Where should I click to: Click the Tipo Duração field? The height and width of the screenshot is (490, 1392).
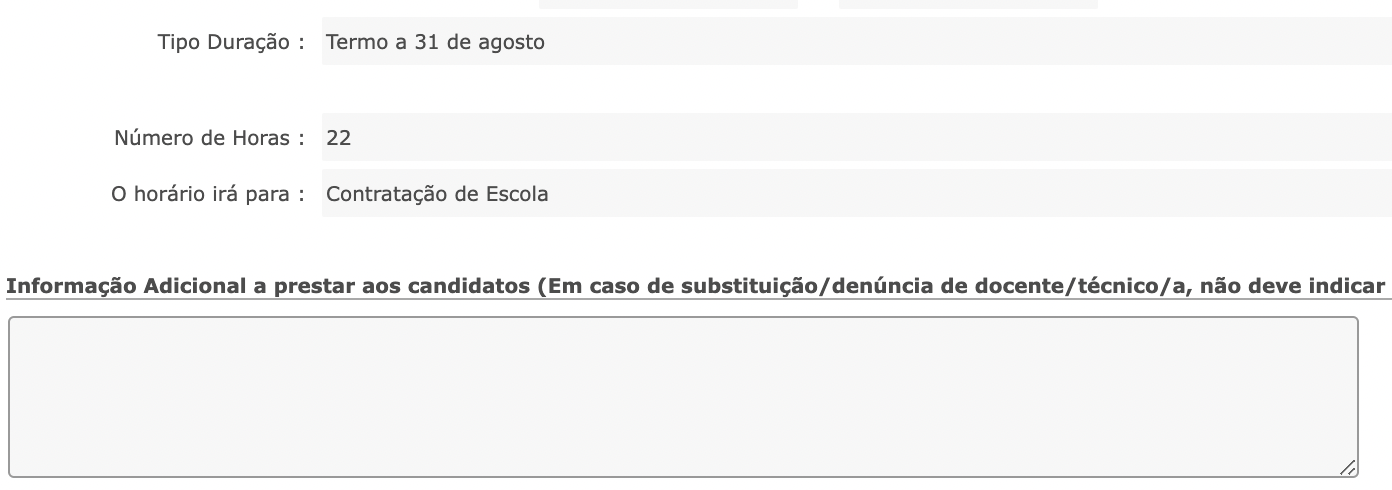pos(856,42)
